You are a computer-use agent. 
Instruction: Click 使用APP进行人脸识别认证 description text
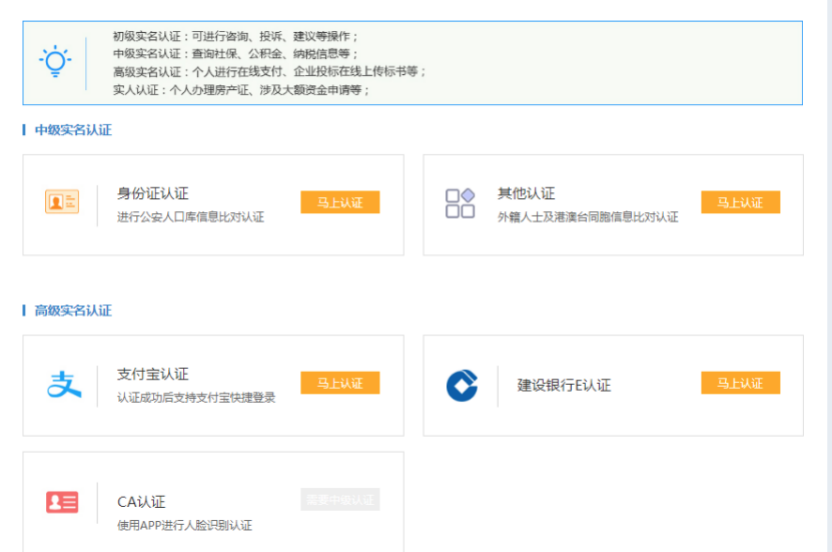(184, 525)
